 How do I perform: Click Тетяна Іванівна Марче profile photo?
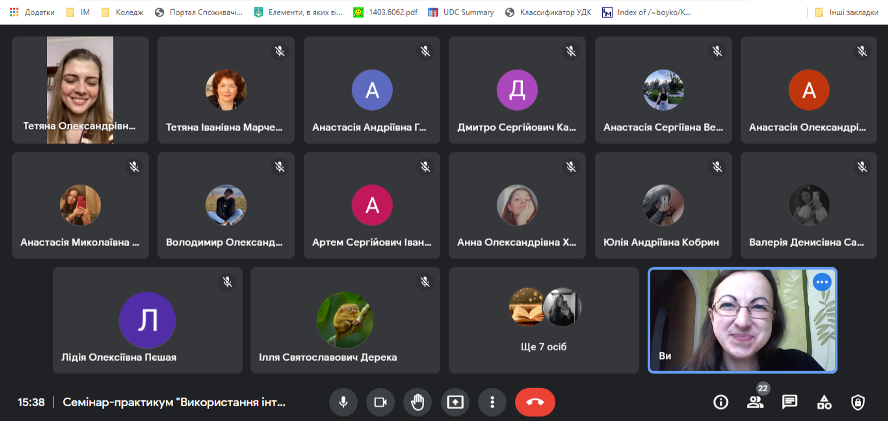(x=226, y=90)
